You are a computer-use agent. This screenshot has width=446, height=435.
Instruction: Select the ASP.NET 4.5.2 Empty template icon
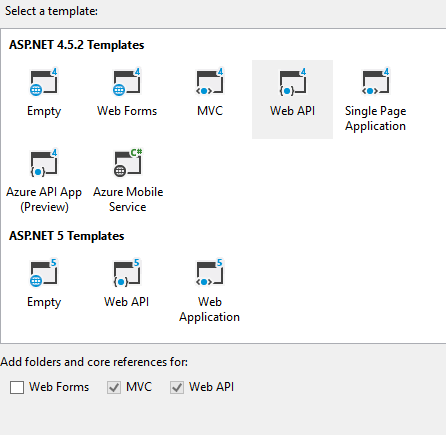pos(44,82)
